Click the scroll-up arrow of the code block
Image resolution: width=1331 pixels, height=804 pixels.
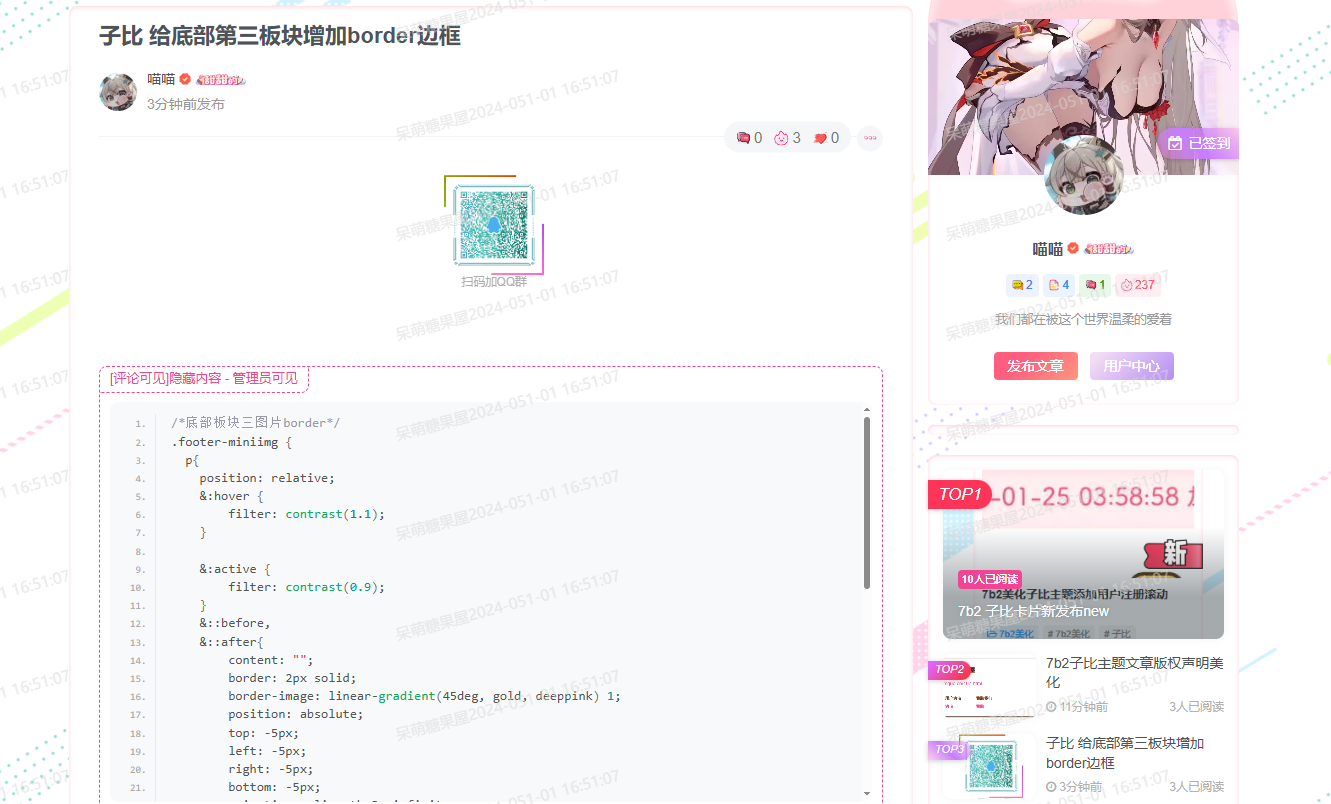866,409
